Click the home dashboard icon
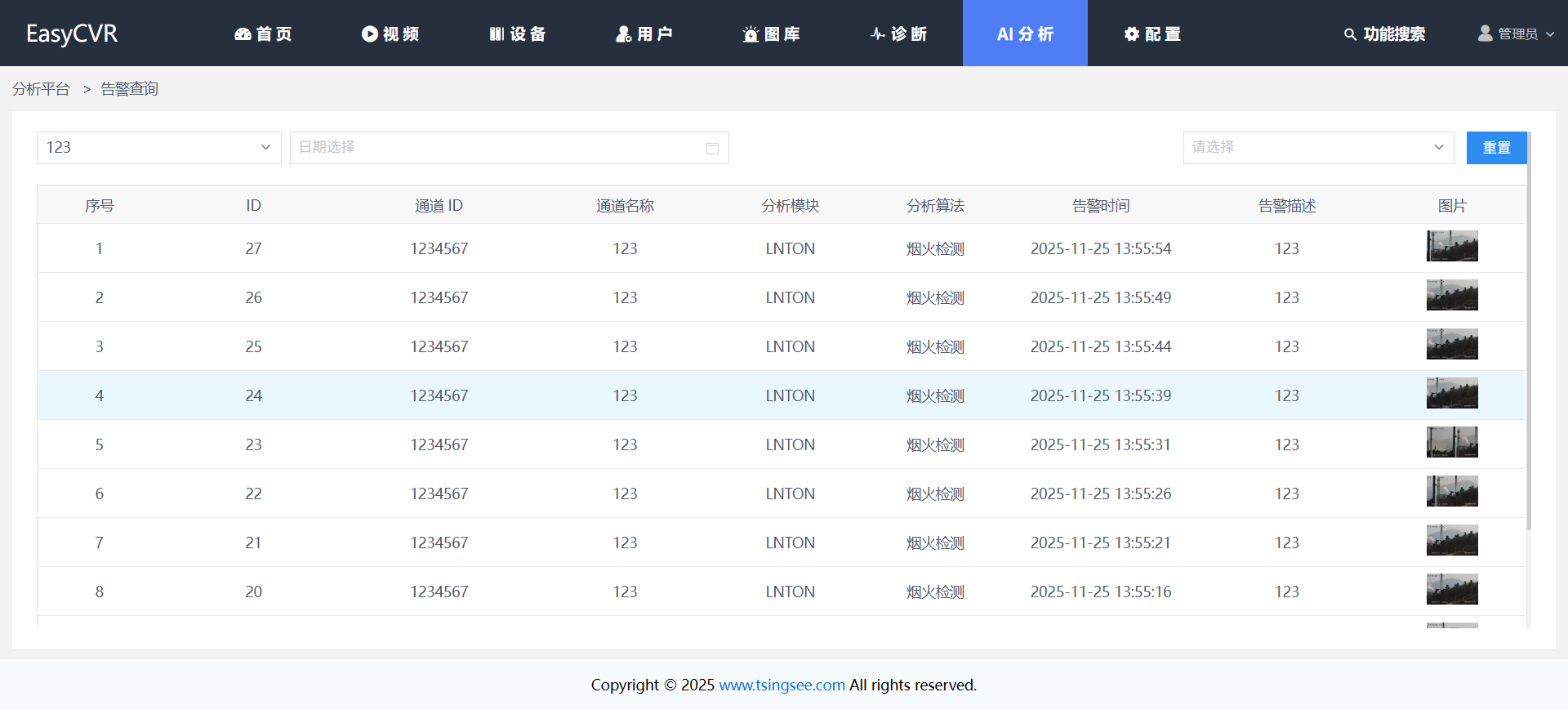This screenshot has width=1568, height=710. (243, 34)
